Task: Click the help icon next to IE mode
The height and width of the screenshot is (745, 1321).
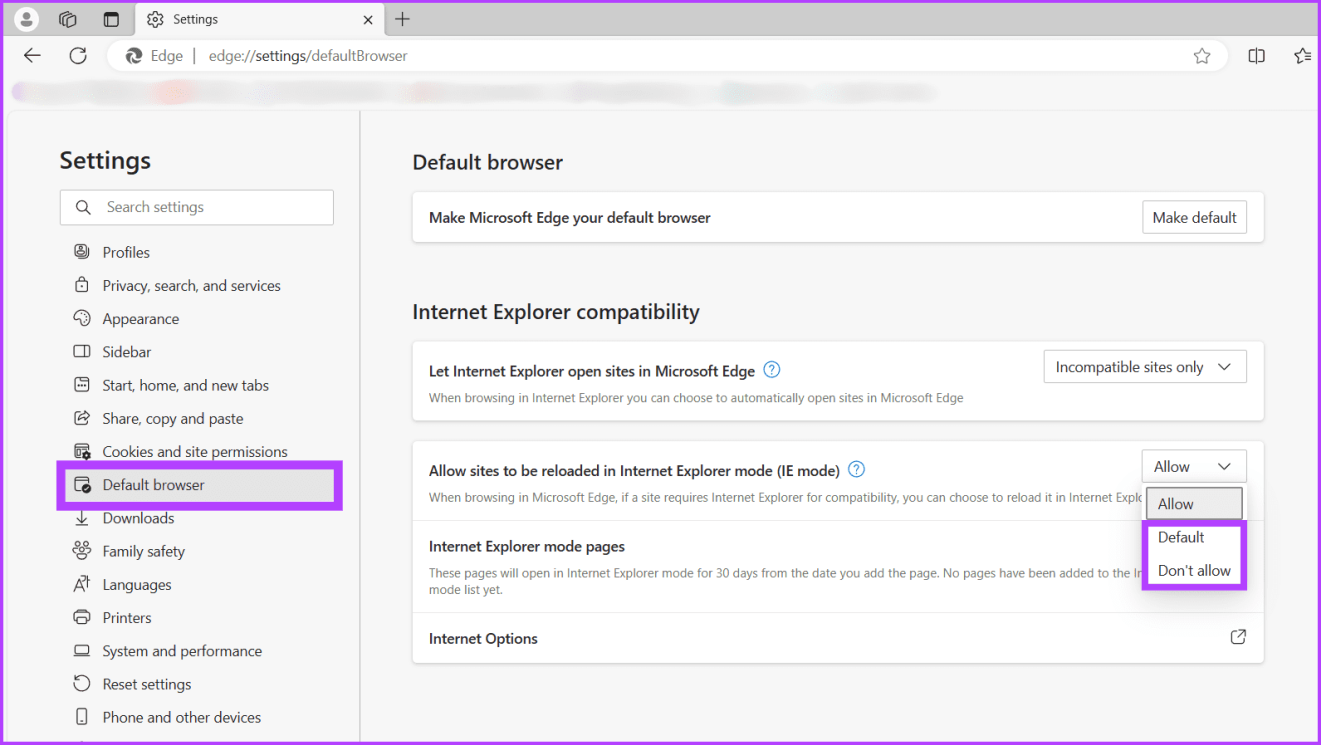Action: click(x=857, y=469)
